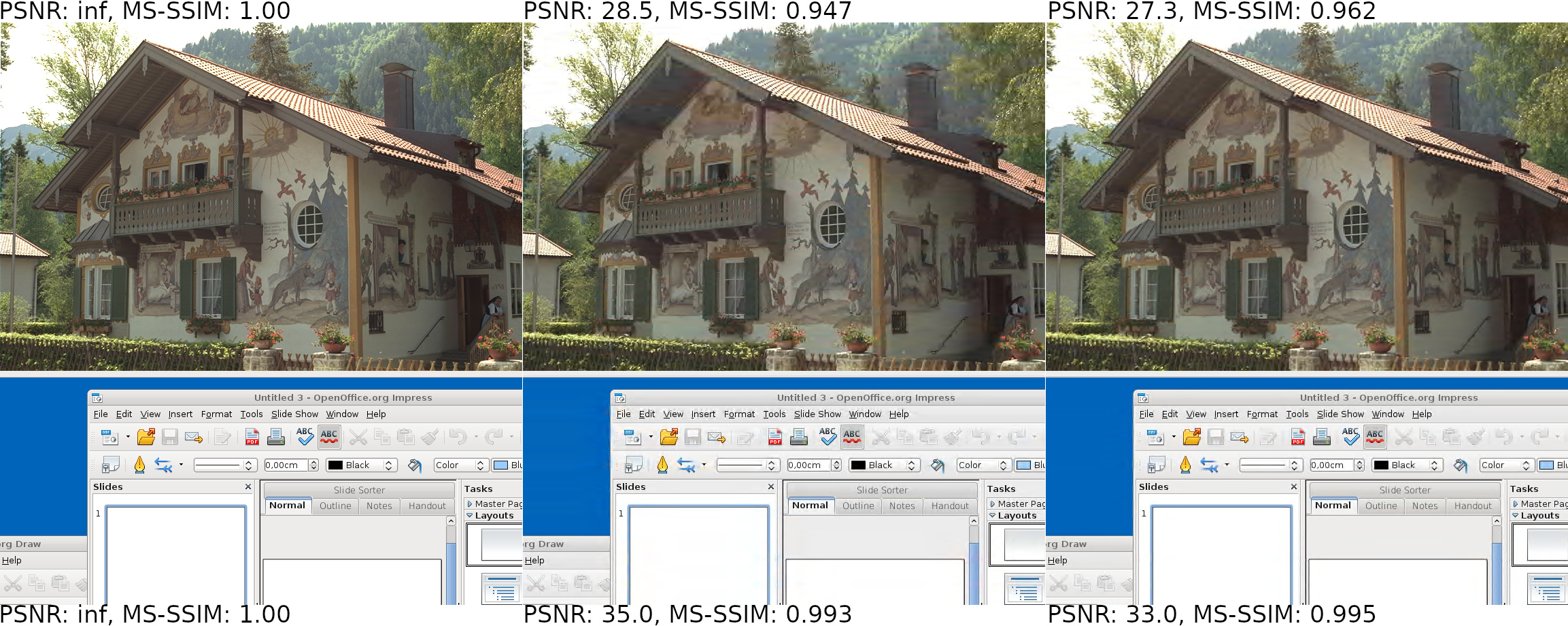
Task: Run Spellcheck (ABC checkmark) in PSNR inf panel
Action: (x=305, y=436)
